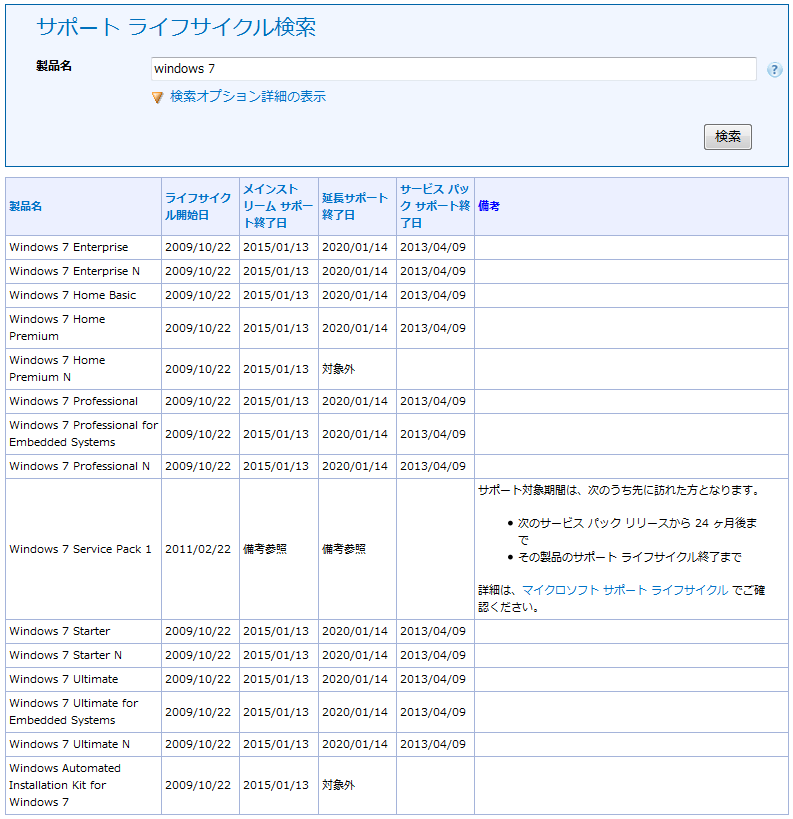The width and height of the screenshot is (793, 819).
Task: Click 2013/04/09 in Windows 7 Home Premium row
Action: [x=433, y=328]
